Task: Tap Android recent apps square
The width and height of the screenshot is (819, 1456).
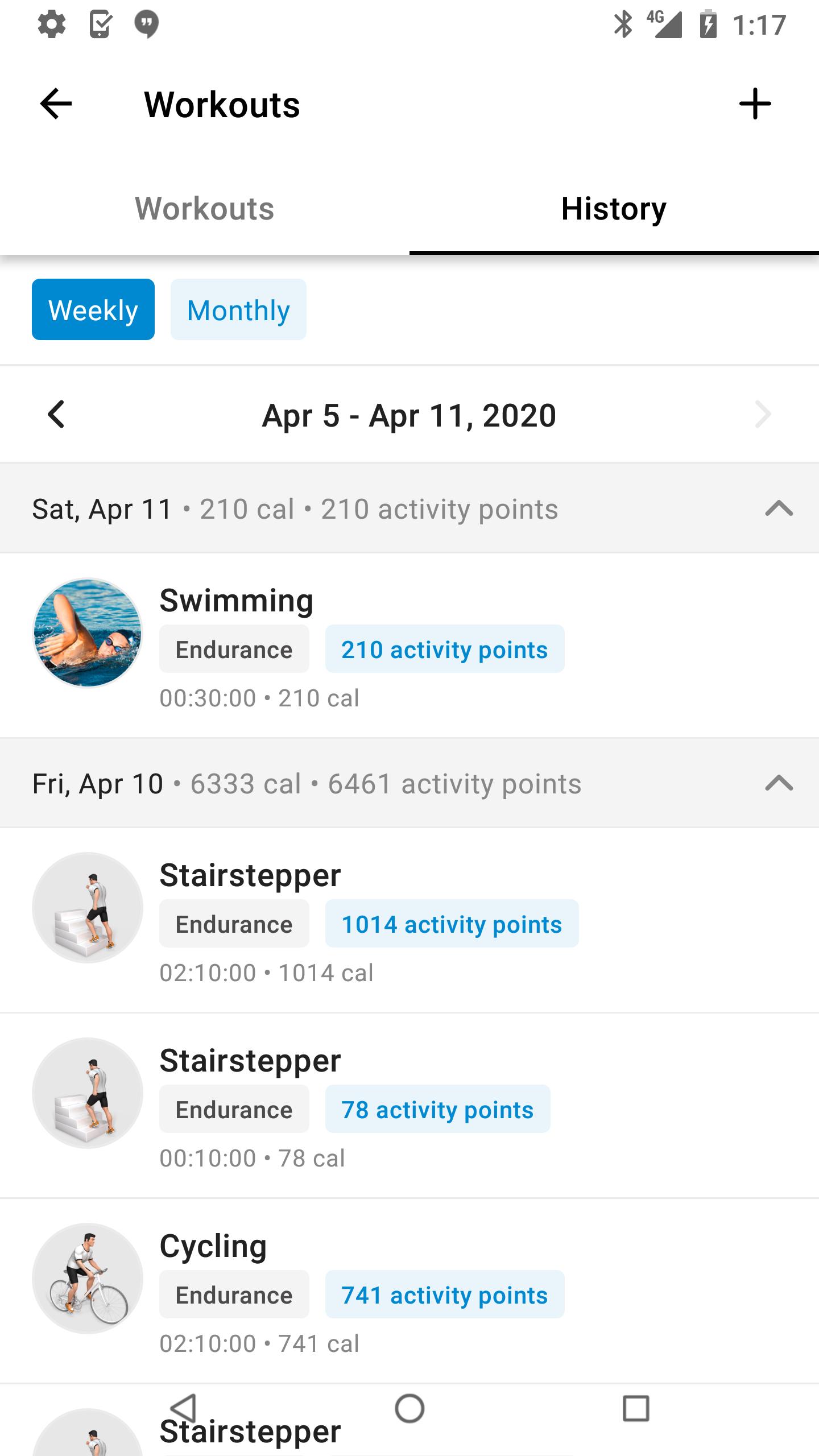Action: click(x=636, y=1408)
